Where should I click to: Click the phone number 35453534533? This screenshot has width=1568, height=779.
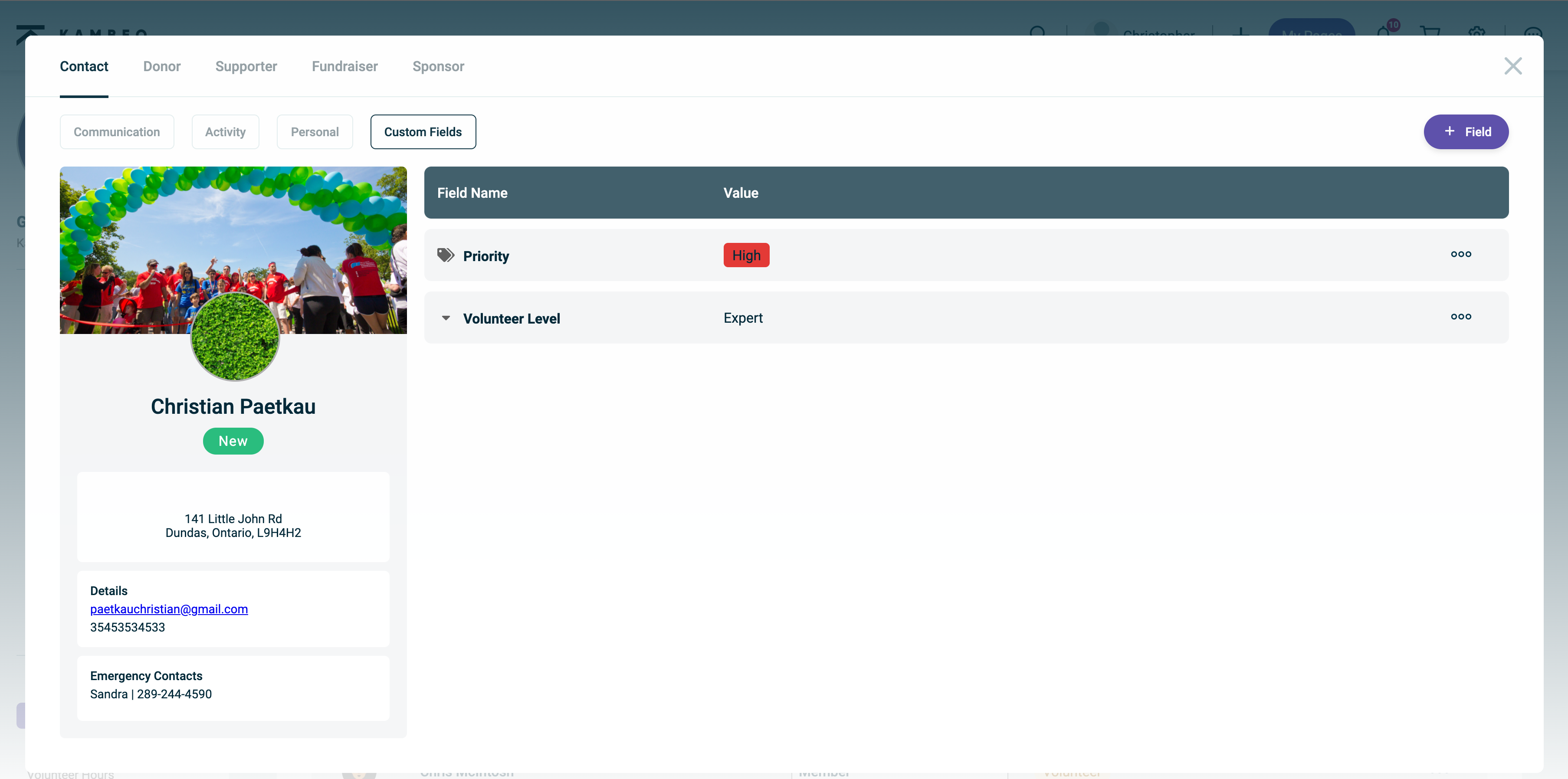point(127,627)
